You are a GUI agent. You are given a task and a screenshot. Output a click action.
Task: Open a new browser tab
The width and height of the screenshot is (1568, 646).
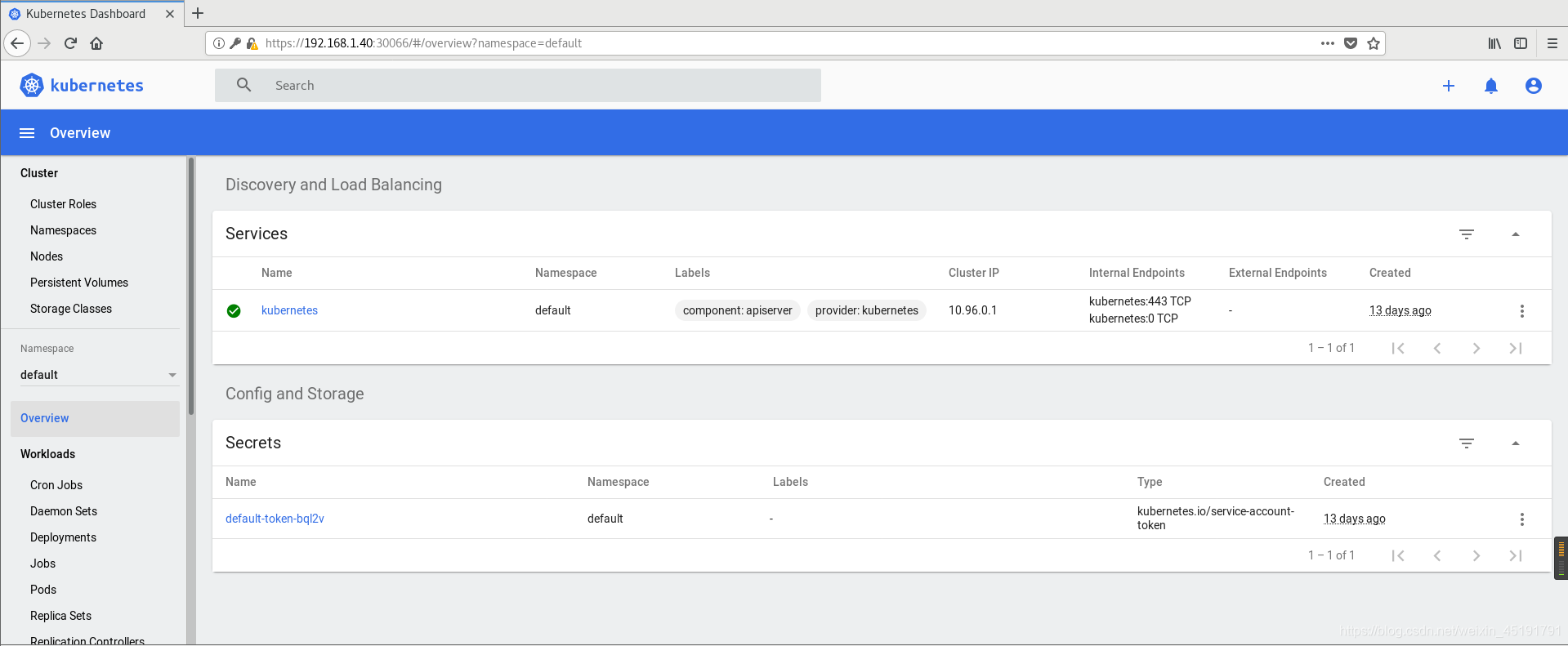coord(198,13)
